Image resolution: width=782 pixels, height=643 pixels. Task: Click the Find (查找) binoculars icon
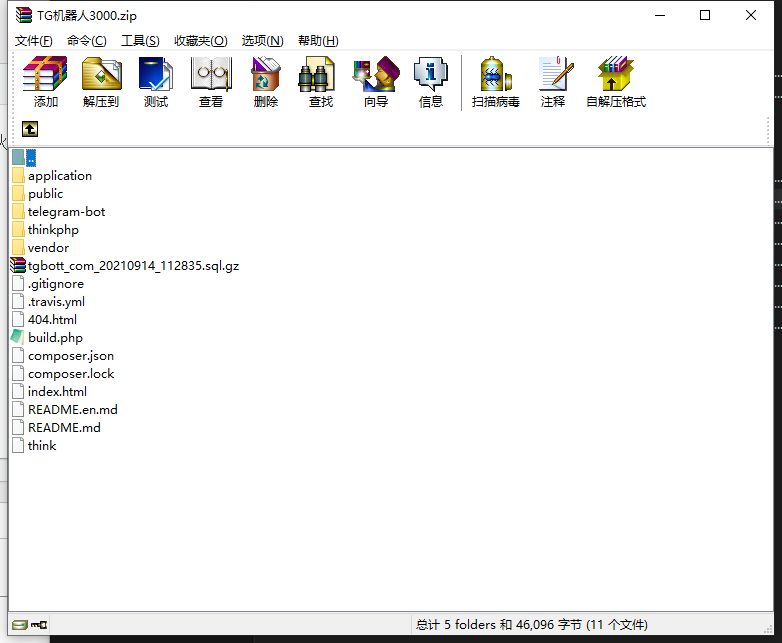(317, 74)
